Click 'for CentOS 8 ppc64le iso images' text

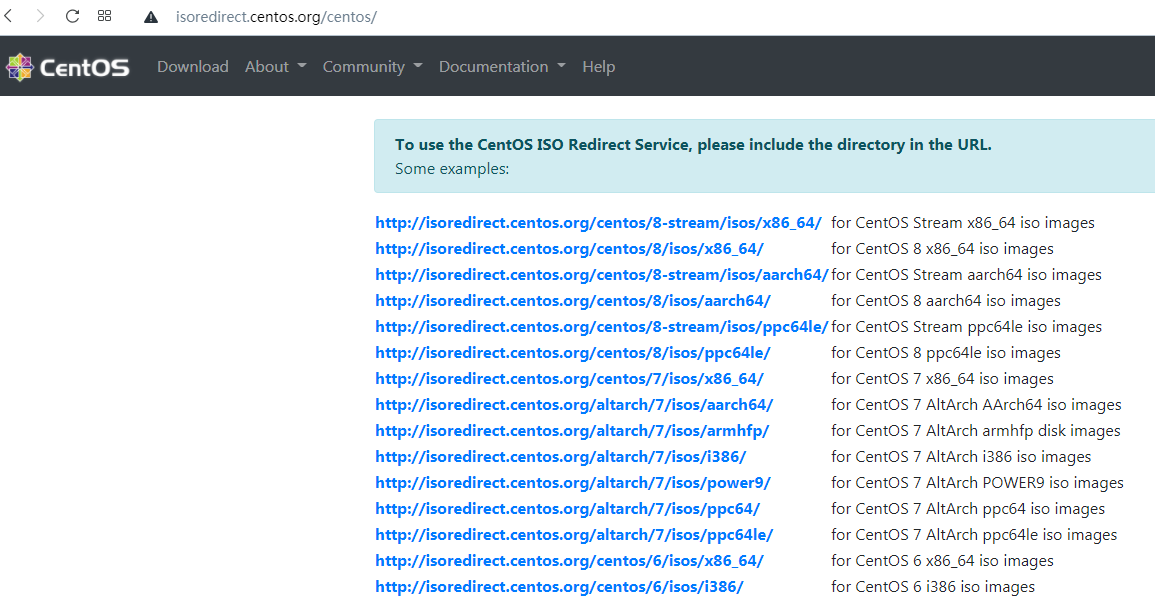click(x=946, y=352)
